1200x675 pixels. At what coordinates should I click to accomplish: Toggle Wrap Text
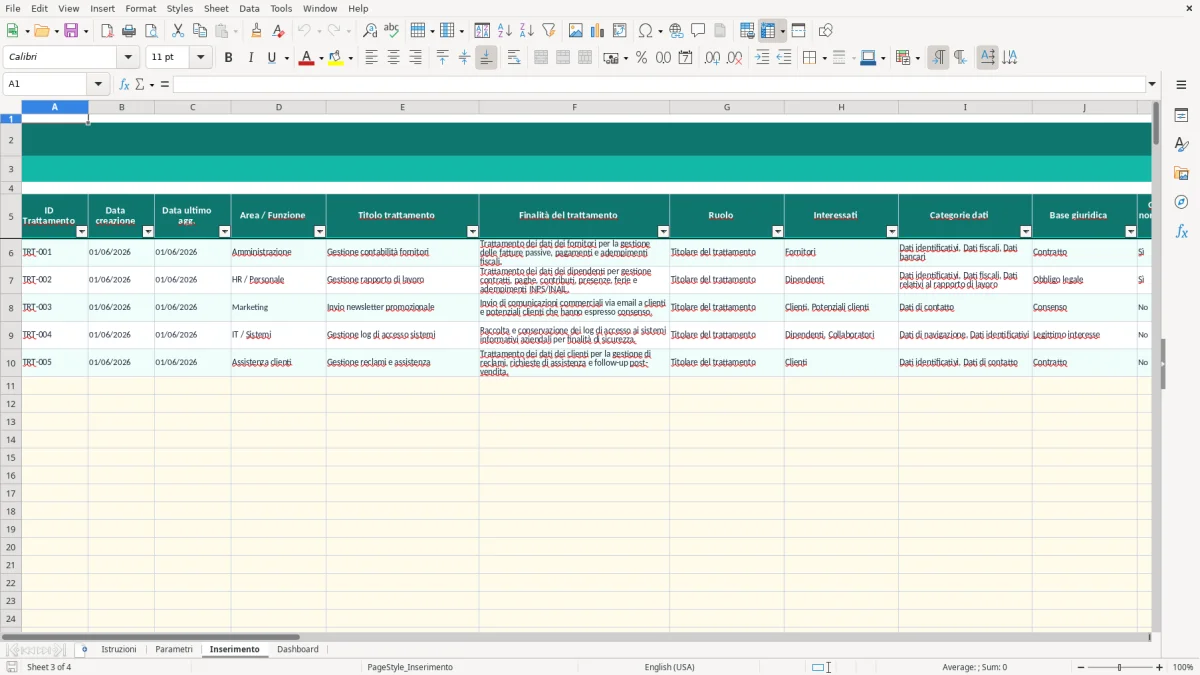[x=514, y=58]
